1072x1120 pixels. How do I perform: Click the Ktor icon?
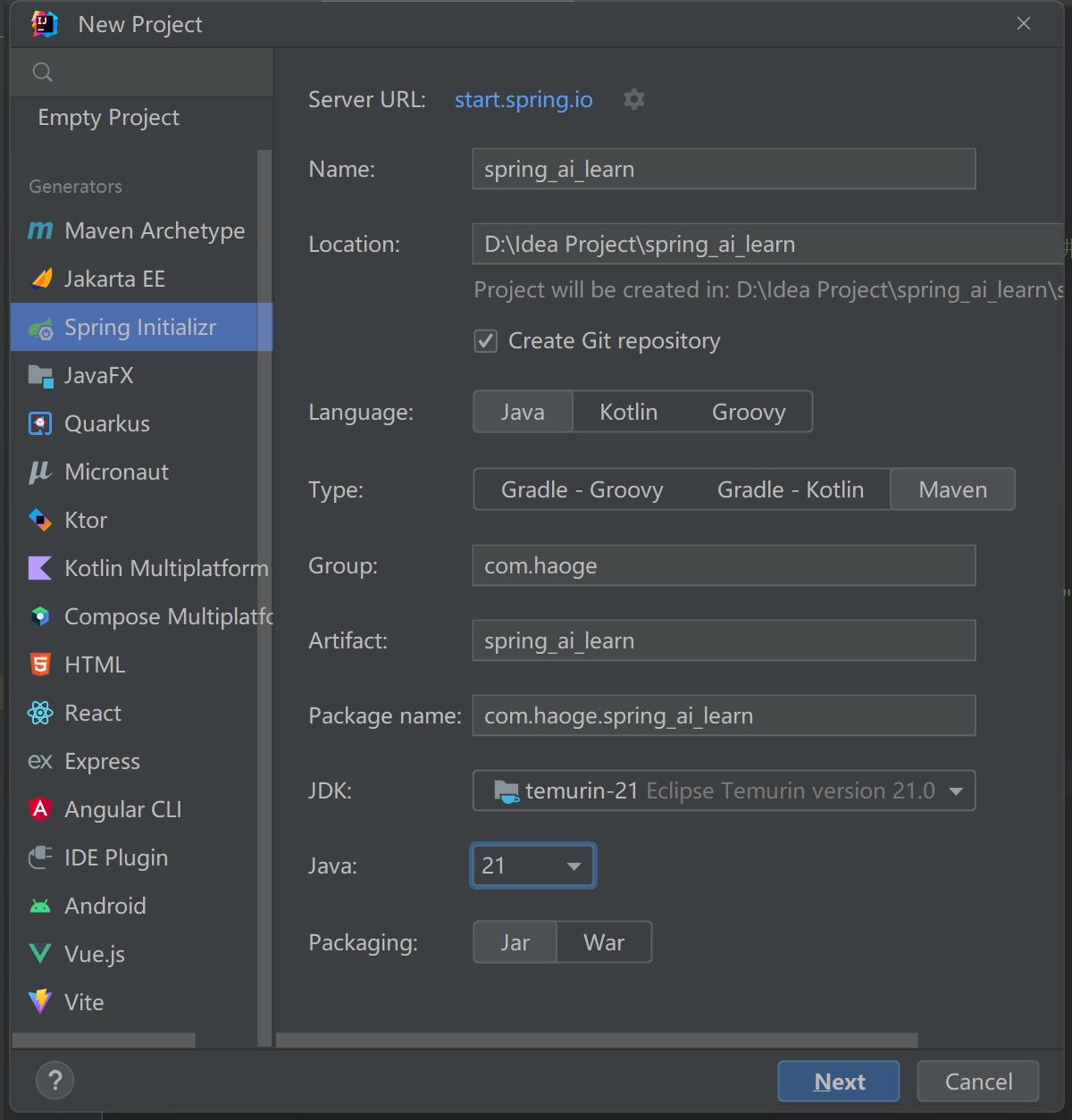coord(40,520)
